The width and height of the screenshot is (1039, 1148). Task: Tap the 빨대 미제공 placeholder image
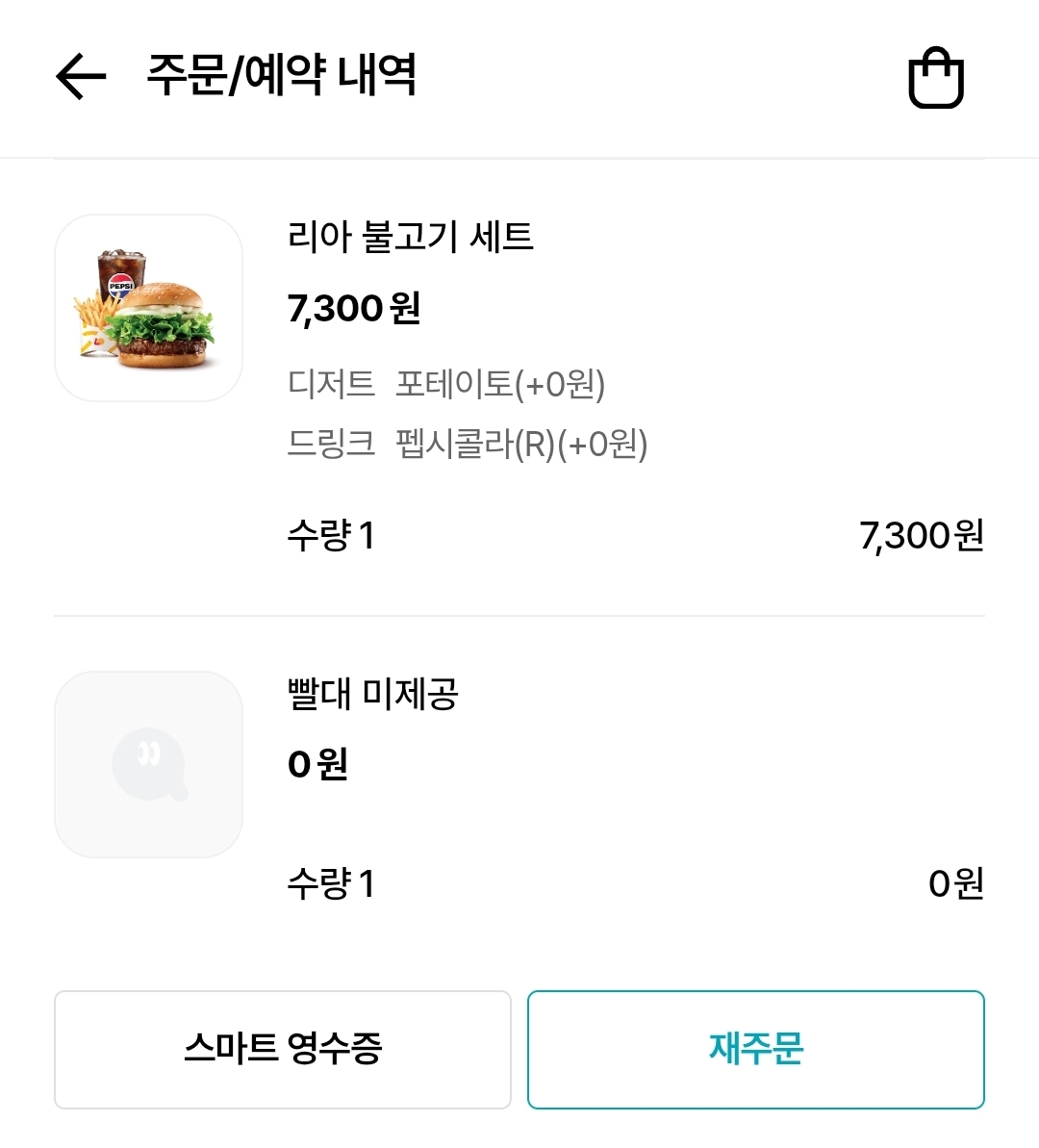point(149,764)
